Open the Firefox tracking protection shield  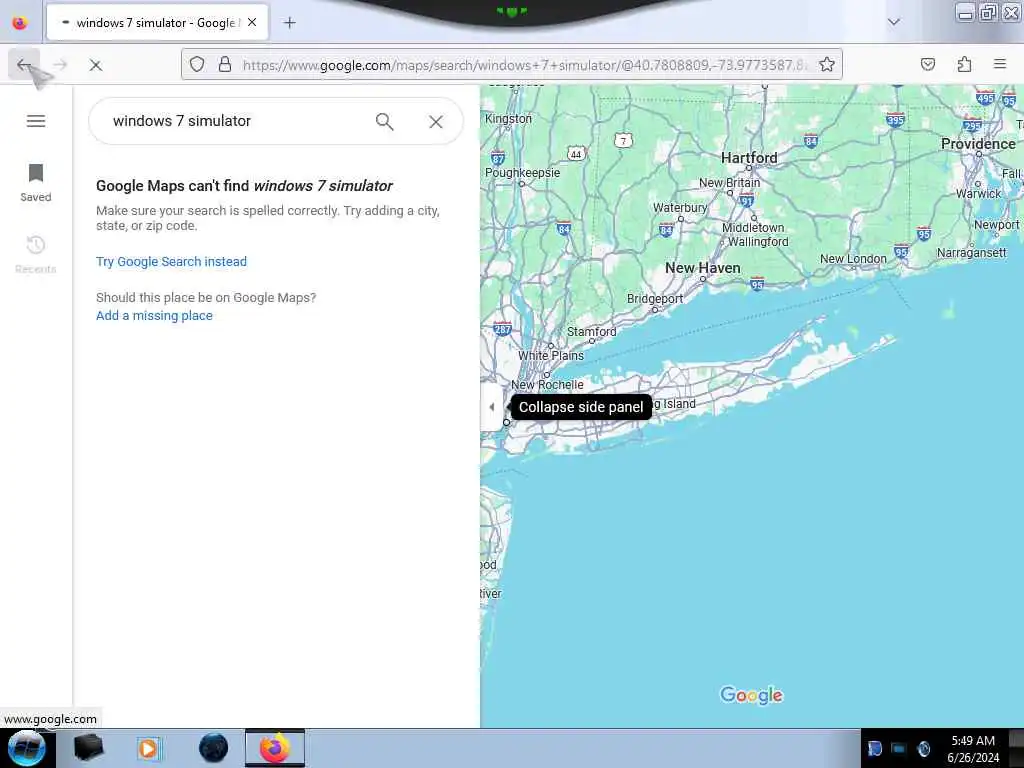(197, 64)
